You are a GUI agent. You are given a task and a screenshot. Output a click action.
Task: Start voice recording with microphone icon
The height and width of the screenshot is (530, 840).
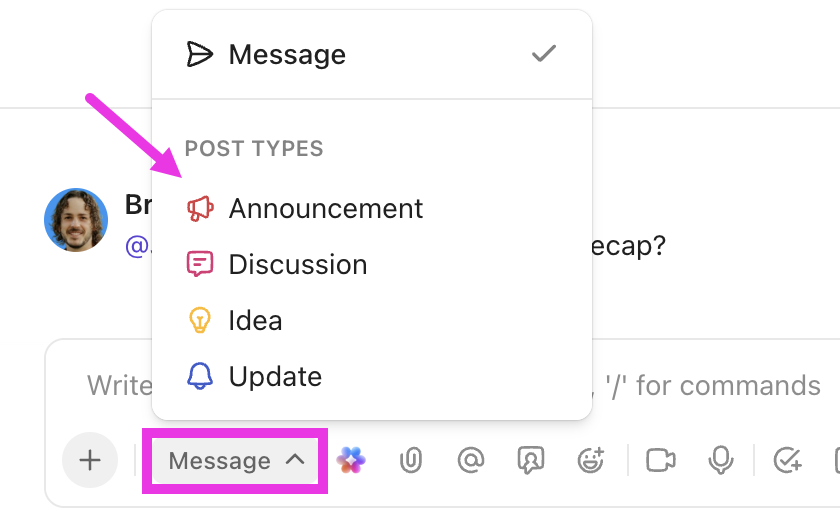[720, 460]
